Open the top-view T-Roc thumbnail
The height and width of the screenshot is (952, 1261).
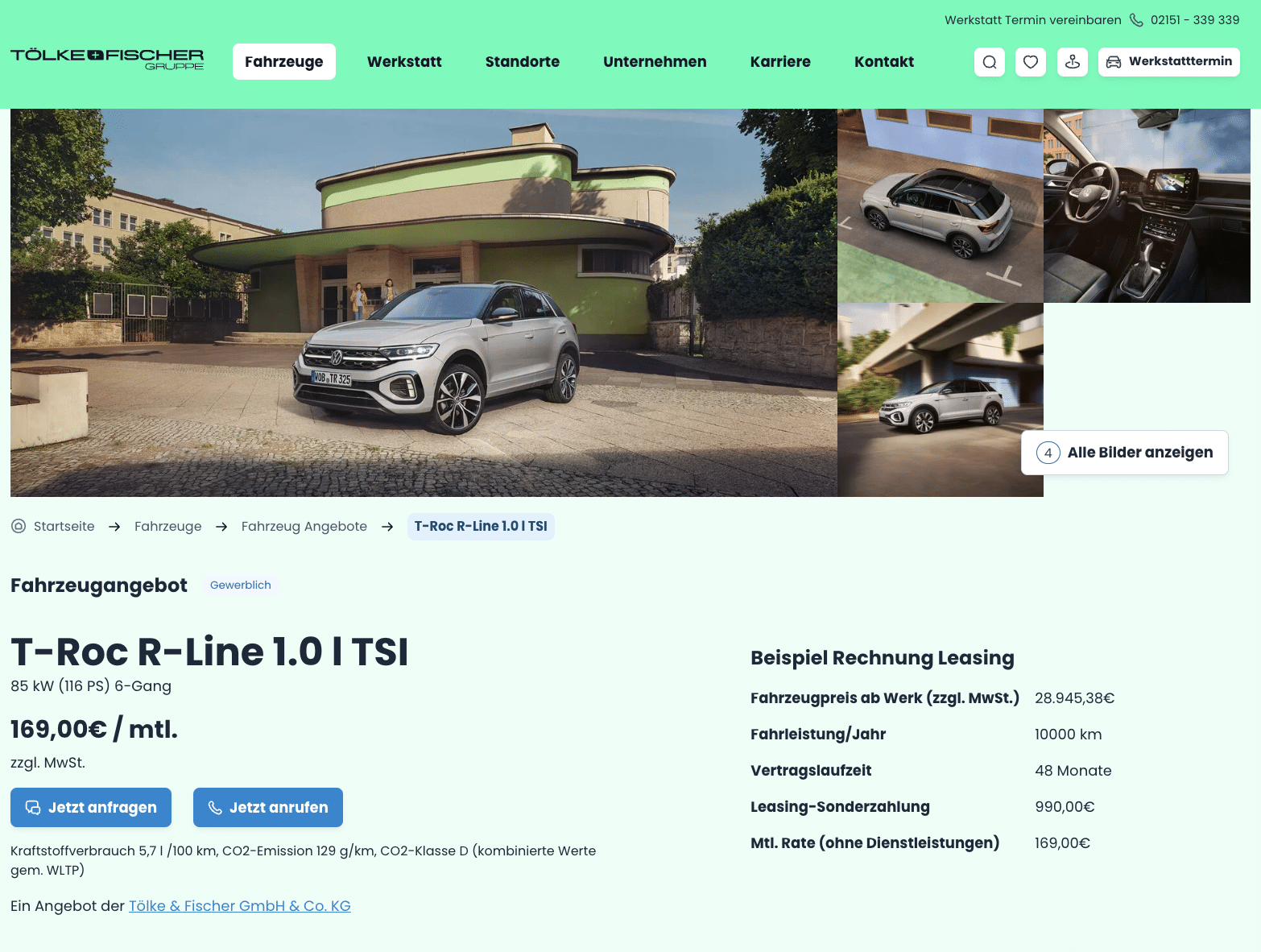tap(941, 206)
